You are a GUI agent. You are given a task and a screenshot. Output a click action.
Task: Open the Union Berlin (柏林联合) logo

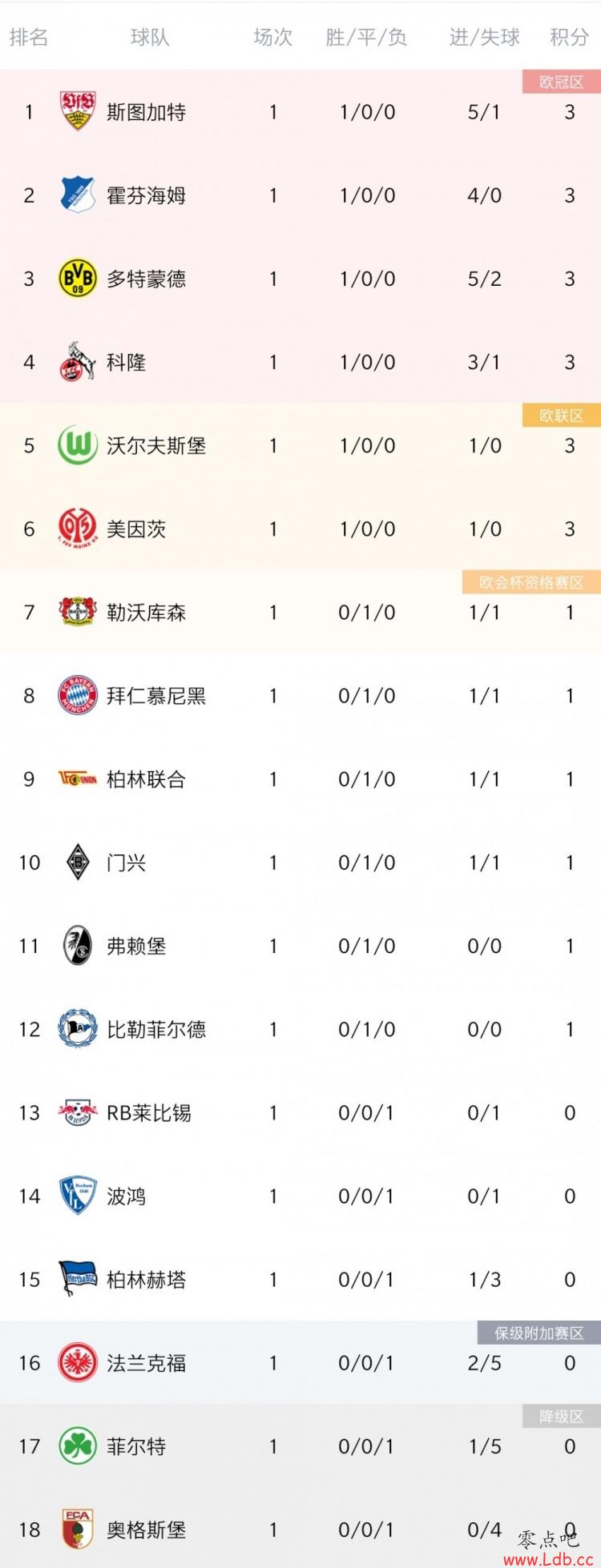(x=78, y=778)
